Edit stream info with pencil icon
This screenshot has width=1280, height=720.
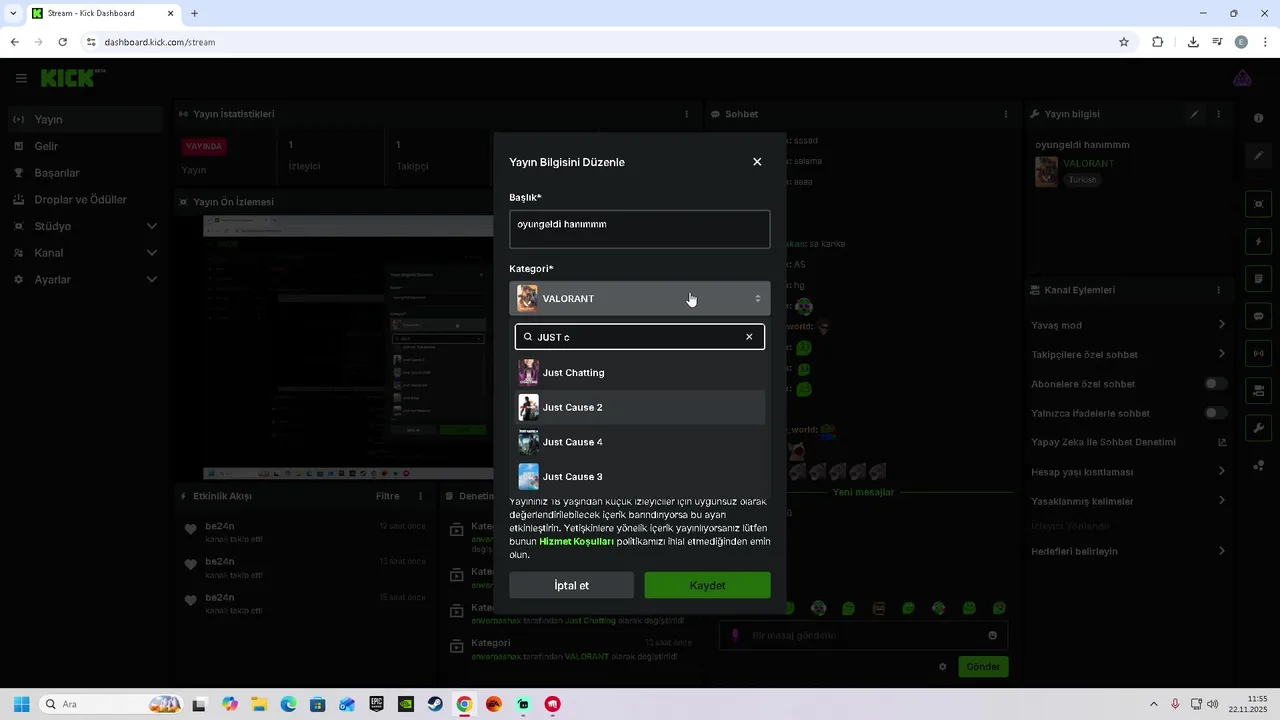pyautogui.click(x=1194, y=114)
